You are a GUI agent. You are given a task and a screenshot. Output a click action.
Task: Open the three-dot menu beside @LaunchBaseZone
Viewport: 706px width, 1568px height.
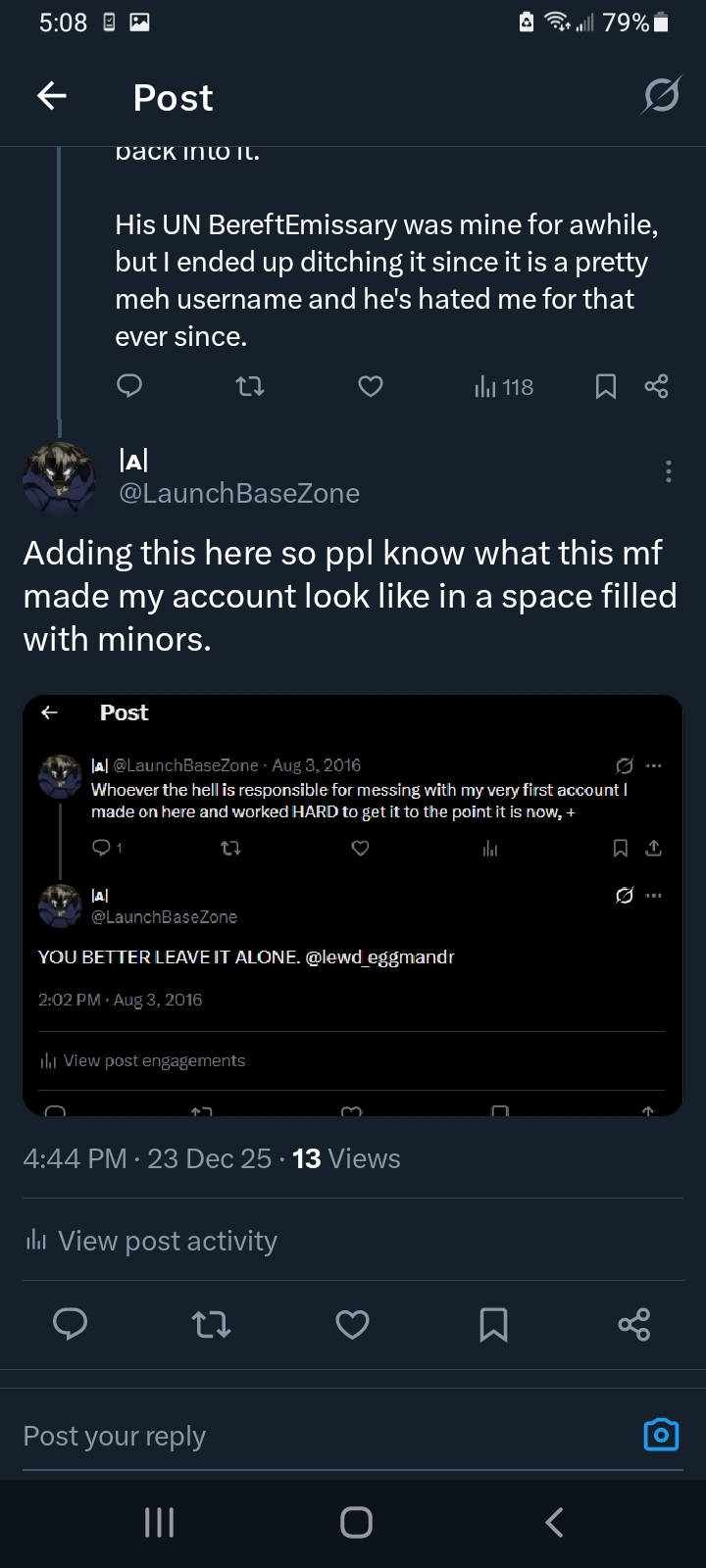(668, 471)
